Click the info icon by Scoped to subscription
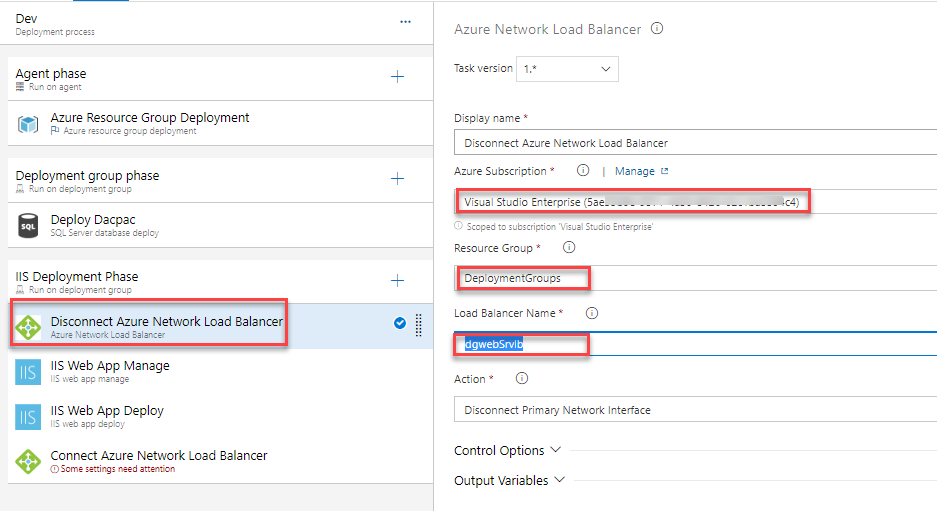Screen dimensions: 937x511 458,226
